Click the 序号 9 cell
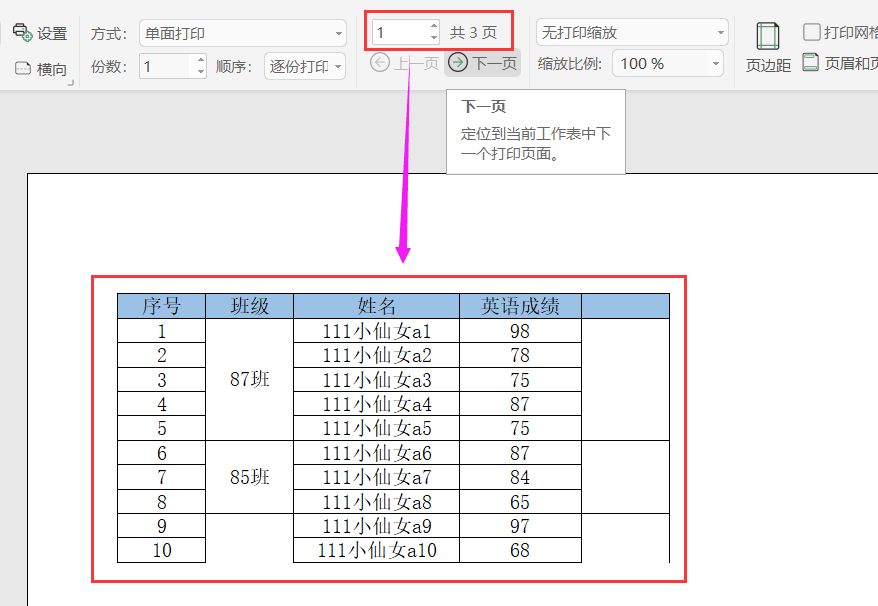Image resolution: width=878 pixels, height=606 pixels. pos(161,526)
